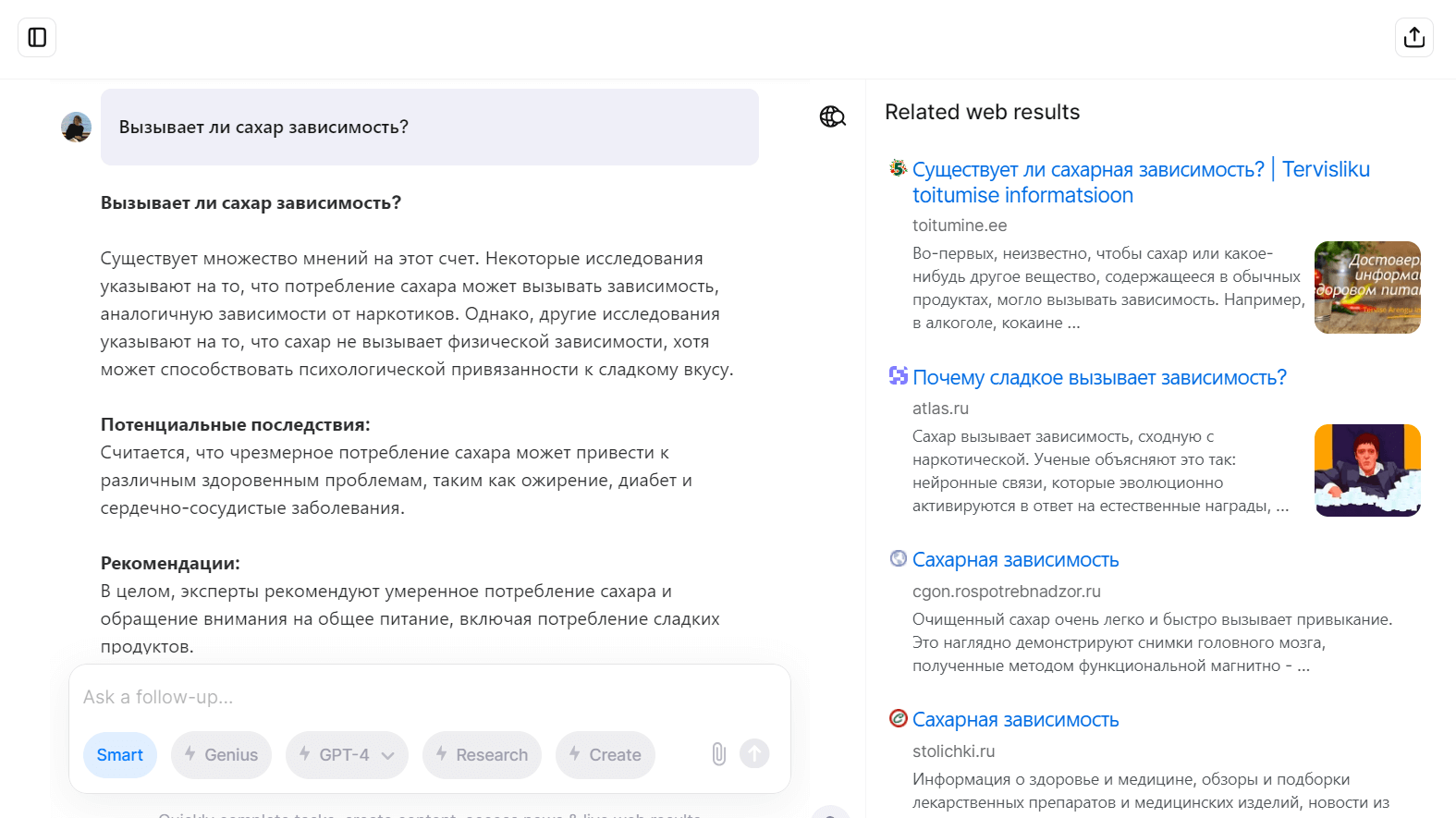1456x818 pixels.
Task: Open "Почему сладкое вызывает зависимость?" link
Action: coord(1099,378)
